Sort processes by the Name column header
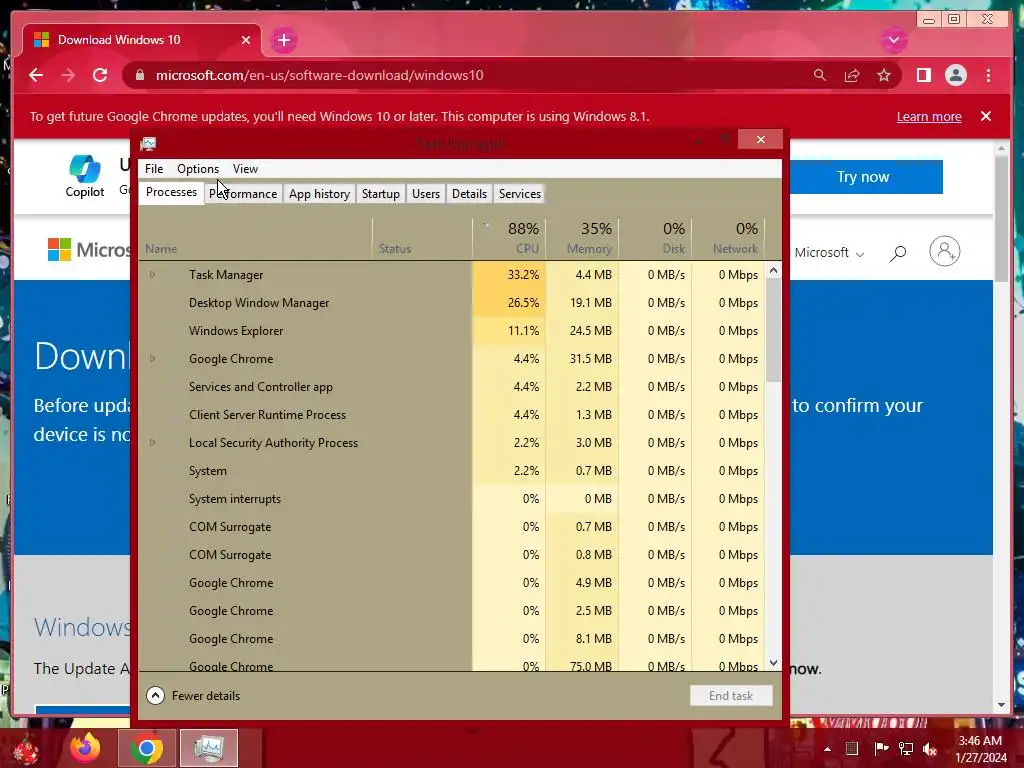Image resolution: width=1024 pixels, height=768 pixels. (x=255, y=239)
